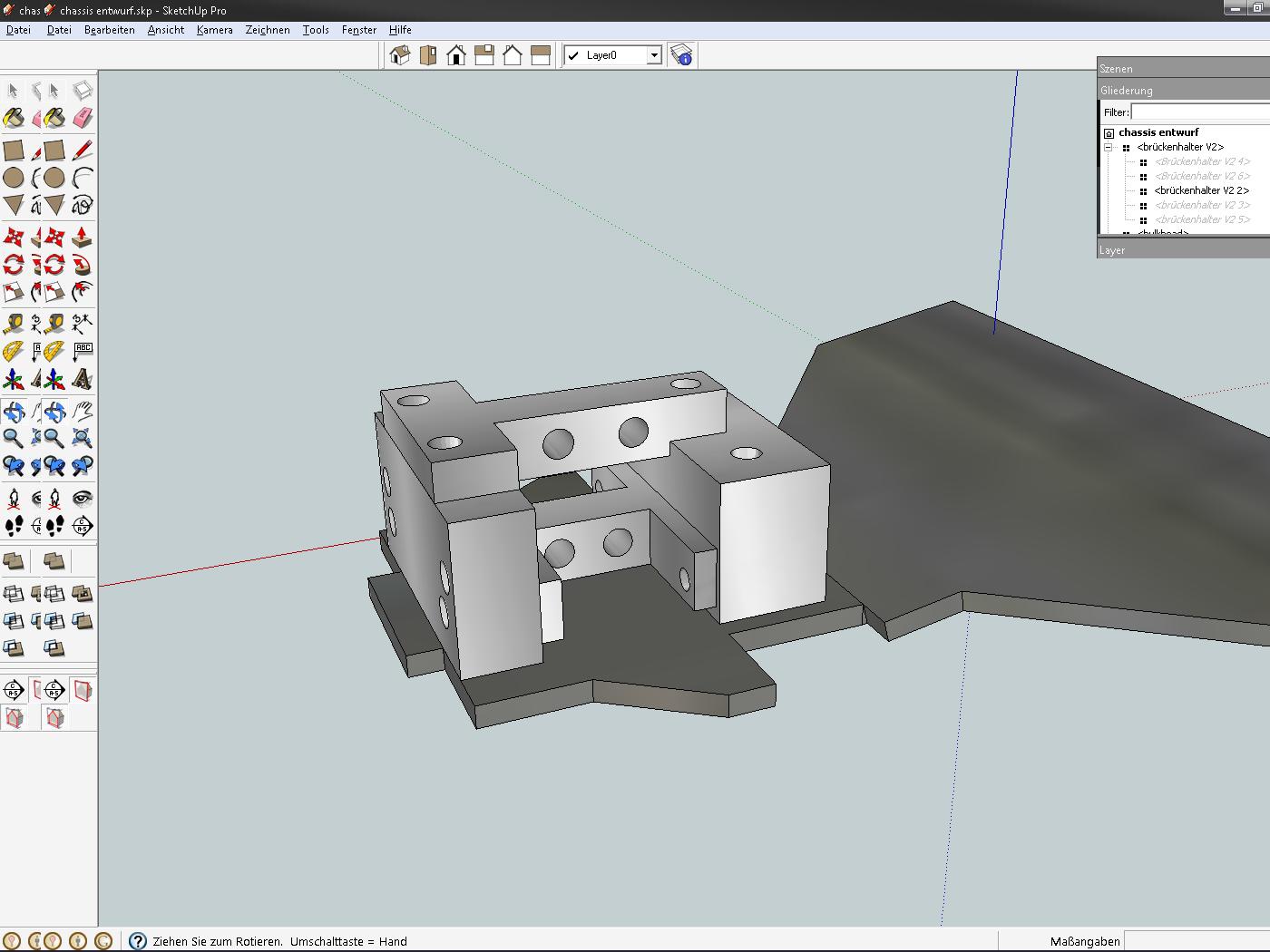
Task: Switch to Iso view
Action: 400,55
